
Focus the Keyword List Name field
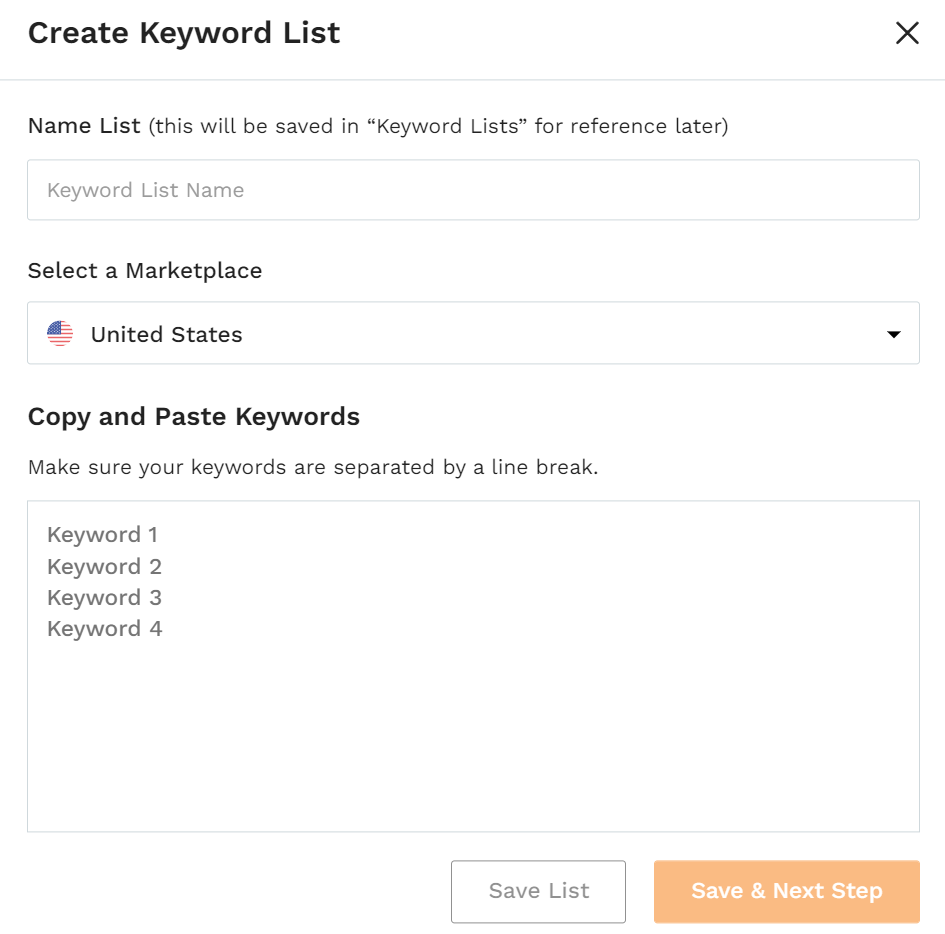[x=473, y=190]
